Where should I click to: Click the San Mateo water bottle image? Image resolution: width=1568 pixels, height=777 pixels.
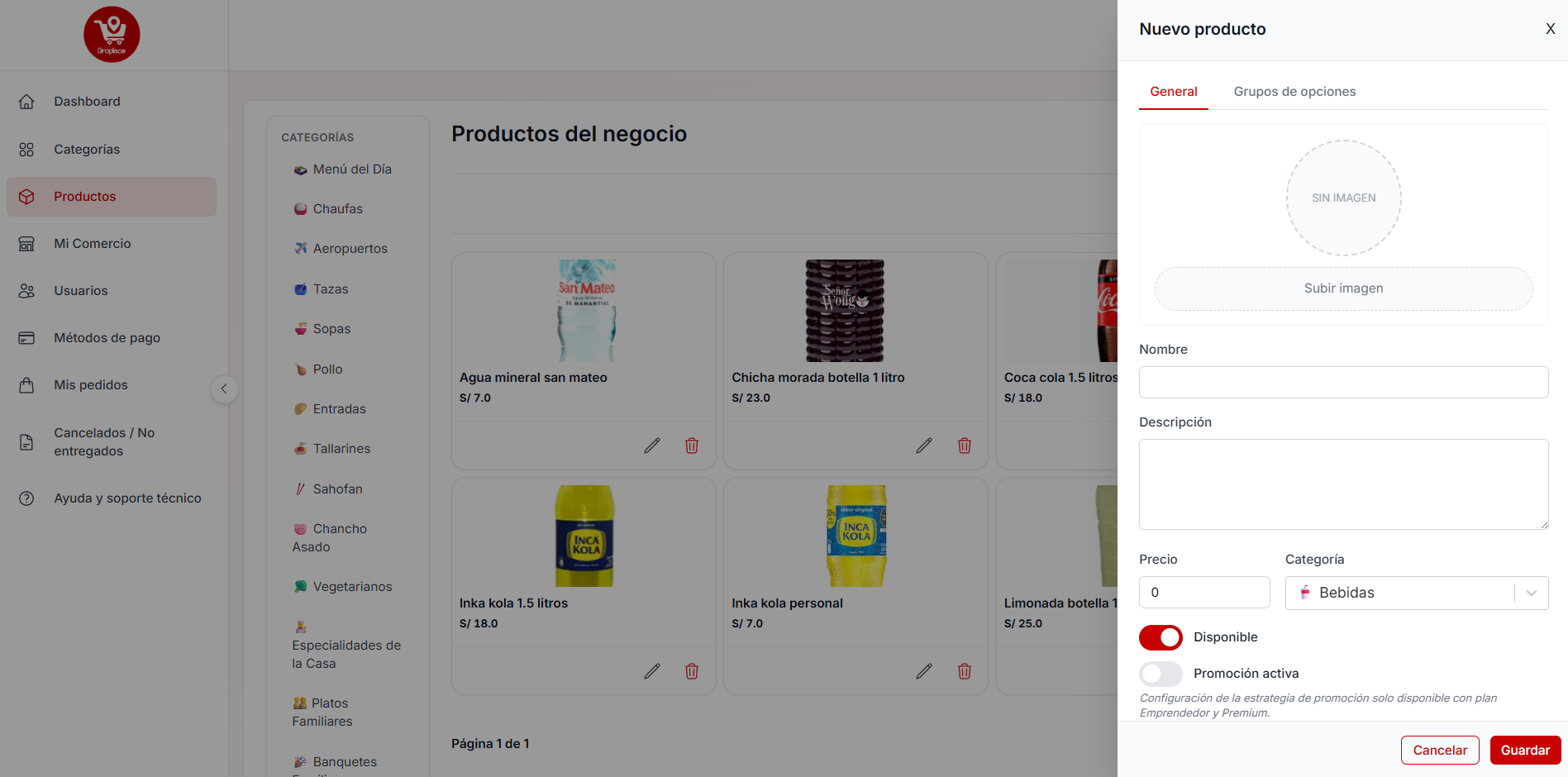[587, 311]
